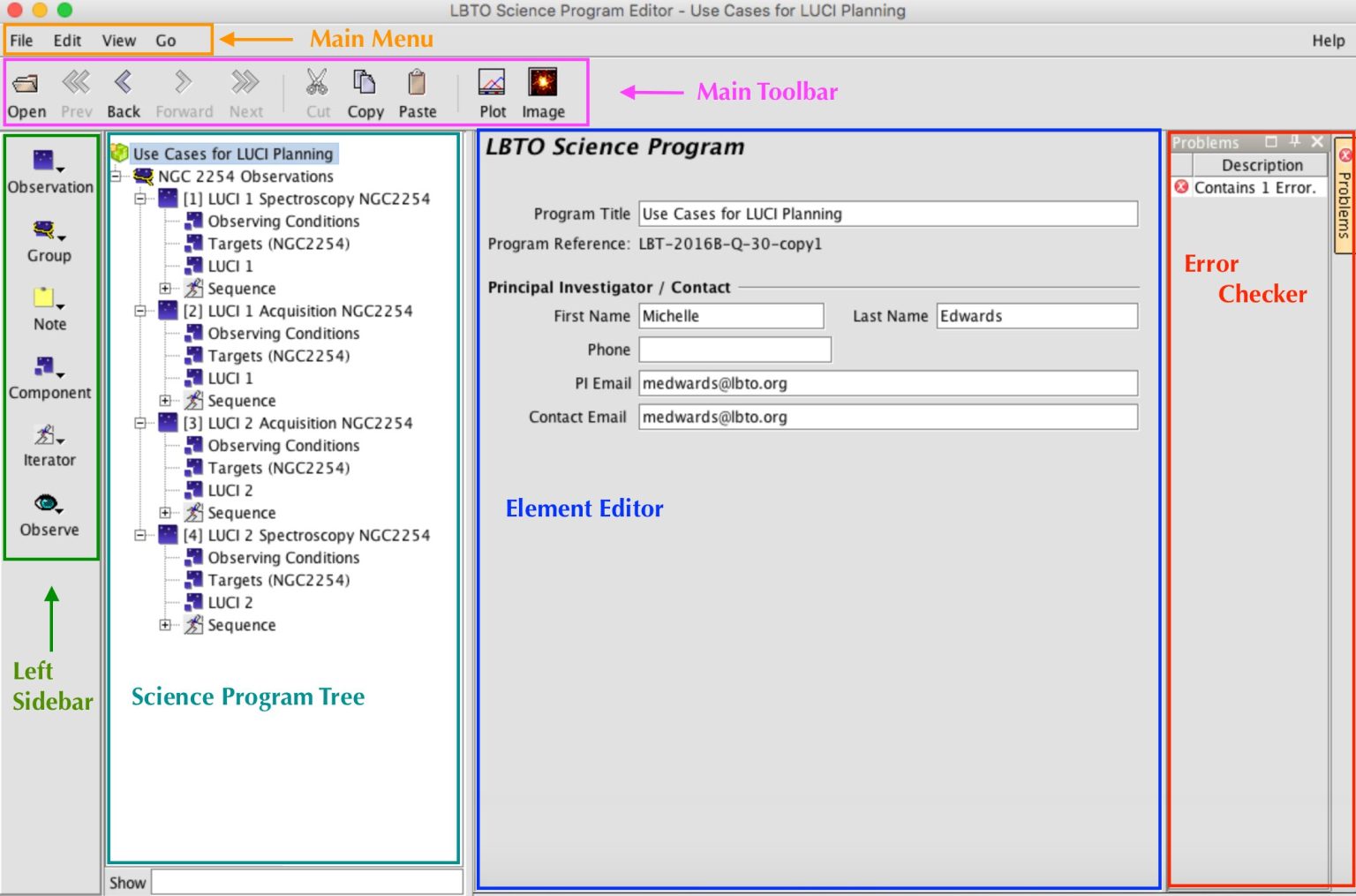Open the File menu

click(22, 41)
